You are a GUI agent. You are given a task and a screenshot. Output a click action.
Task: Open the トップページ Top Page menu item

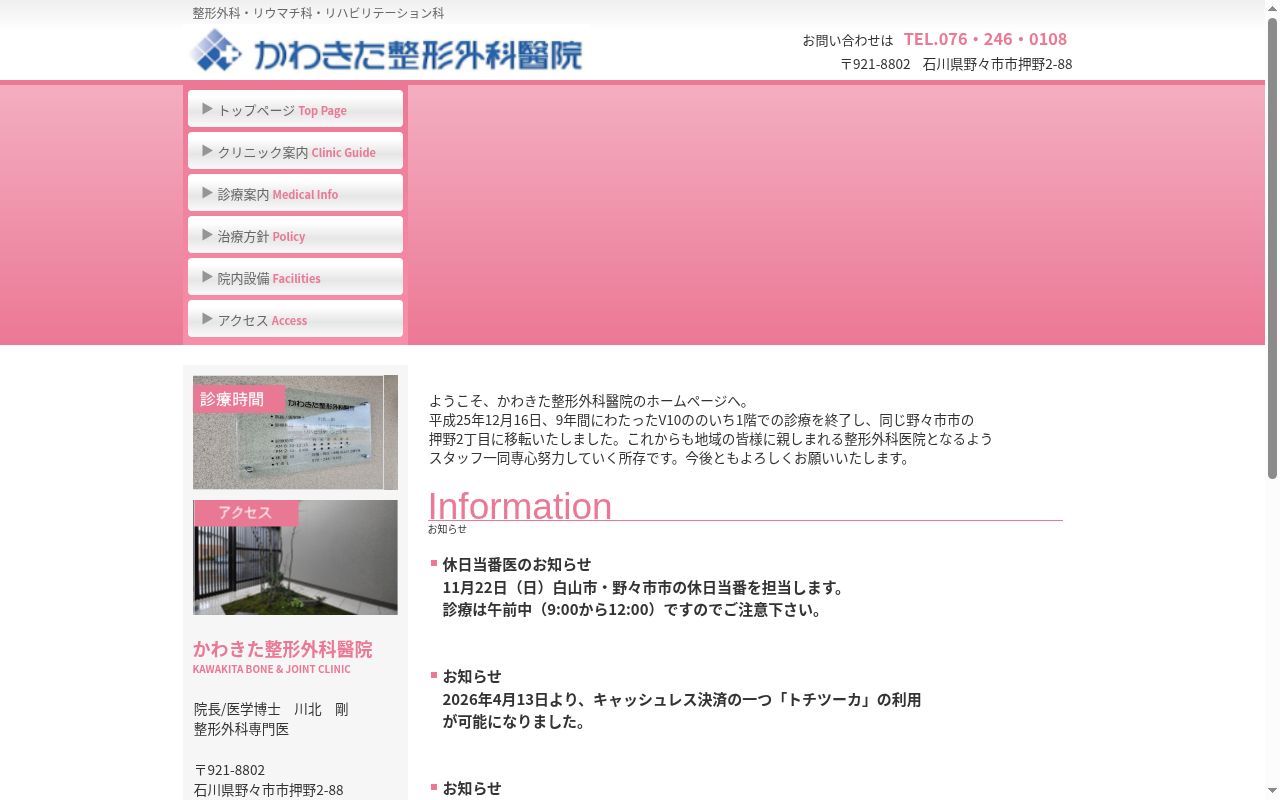point(295,109)
